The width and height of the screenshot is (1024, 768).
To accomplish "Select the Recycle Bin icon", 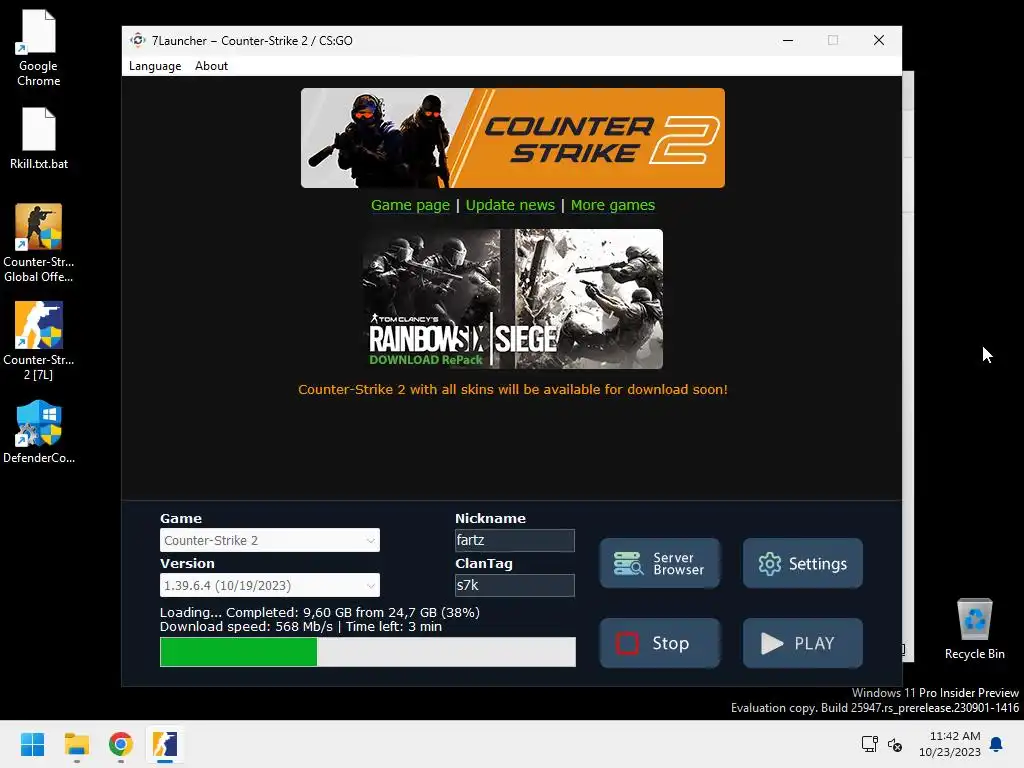I will pyautogui.click(x=974, y=629).
